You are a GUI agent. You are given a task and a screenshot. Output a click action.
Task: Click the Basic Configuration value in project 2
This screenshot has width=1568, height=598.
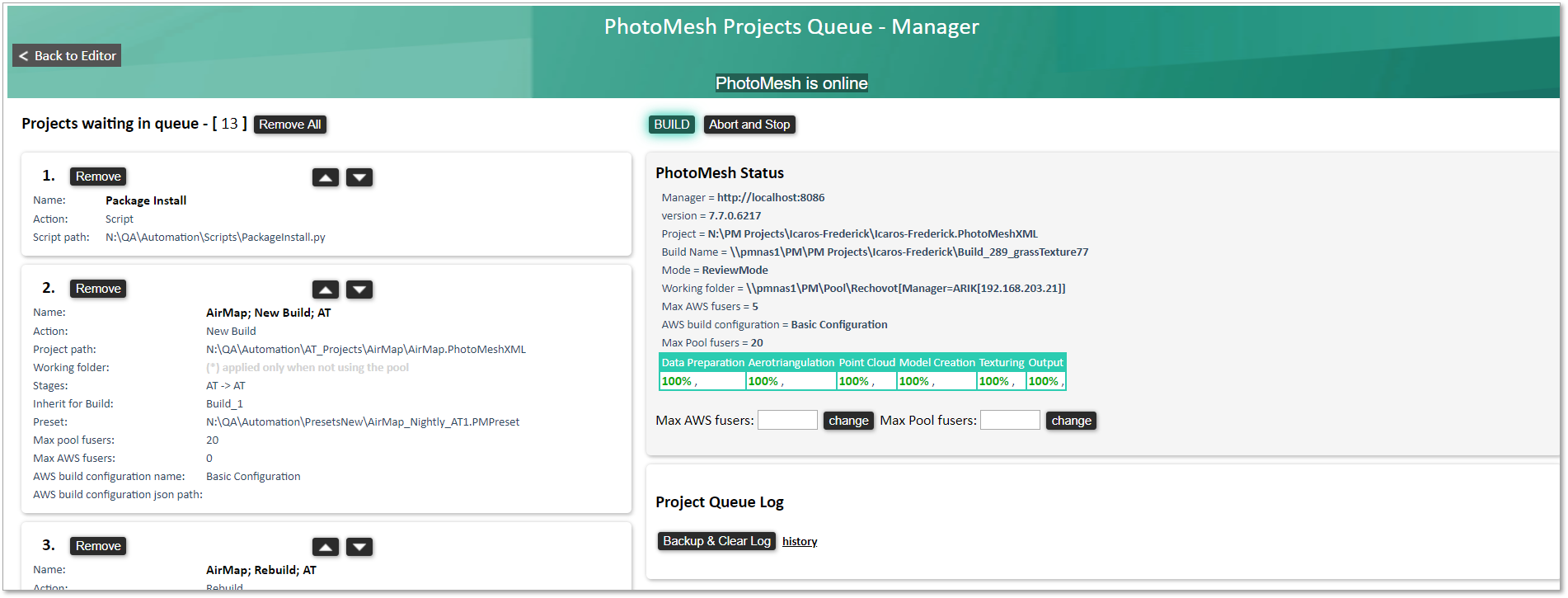point(253,476)
